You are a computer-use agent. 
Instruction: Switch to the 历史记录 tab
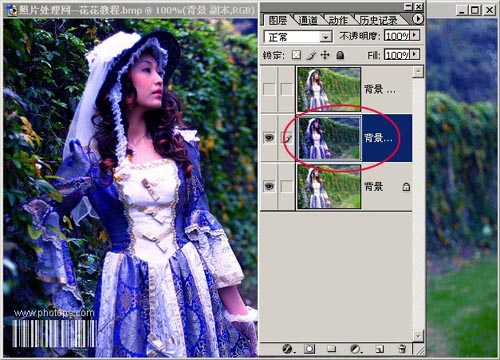tap(379, 20)
